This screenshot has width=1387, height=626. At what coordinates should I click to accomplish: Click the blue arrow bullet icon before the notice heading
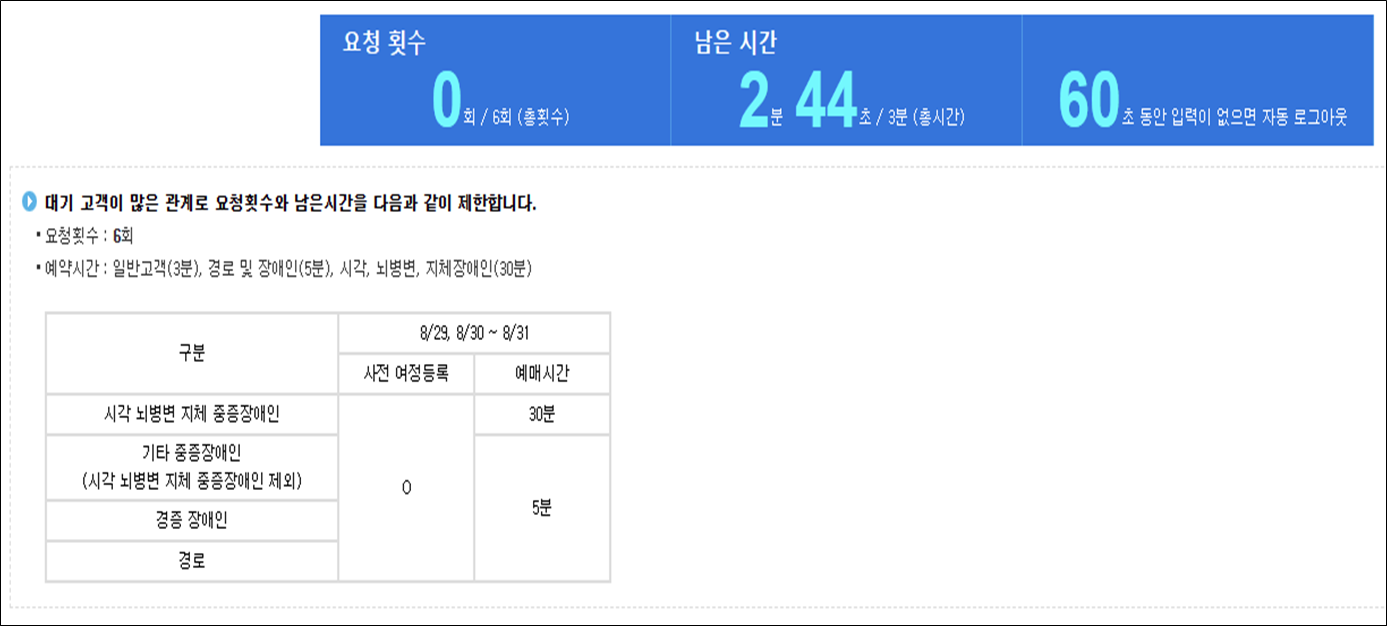tap(29, 203)
